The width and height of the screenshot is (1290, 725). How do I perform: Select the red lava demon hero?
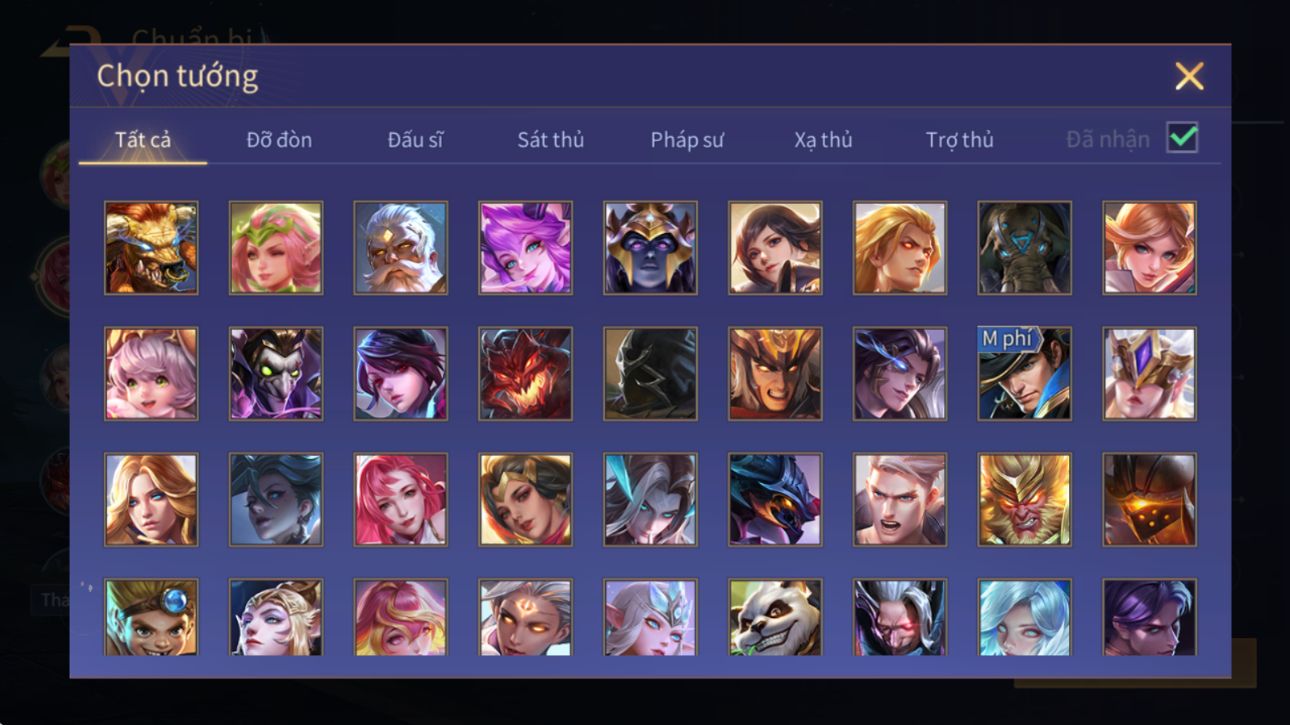pos(525,373)
